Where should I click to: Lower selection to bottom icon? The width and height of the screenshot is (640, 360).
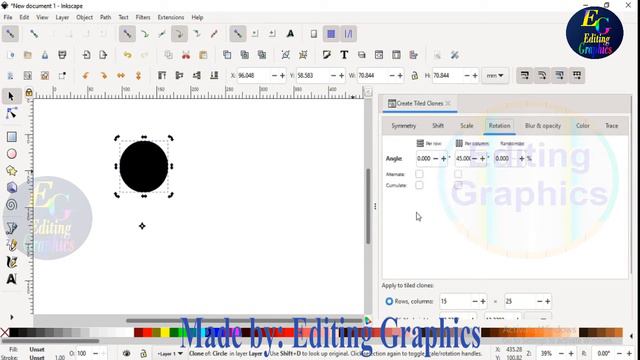tap(214, 76)
